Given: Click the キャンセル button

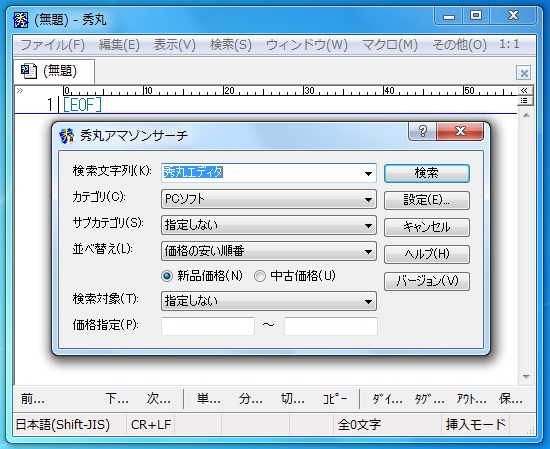Looking at the screenshot, I should click(427, 227).
